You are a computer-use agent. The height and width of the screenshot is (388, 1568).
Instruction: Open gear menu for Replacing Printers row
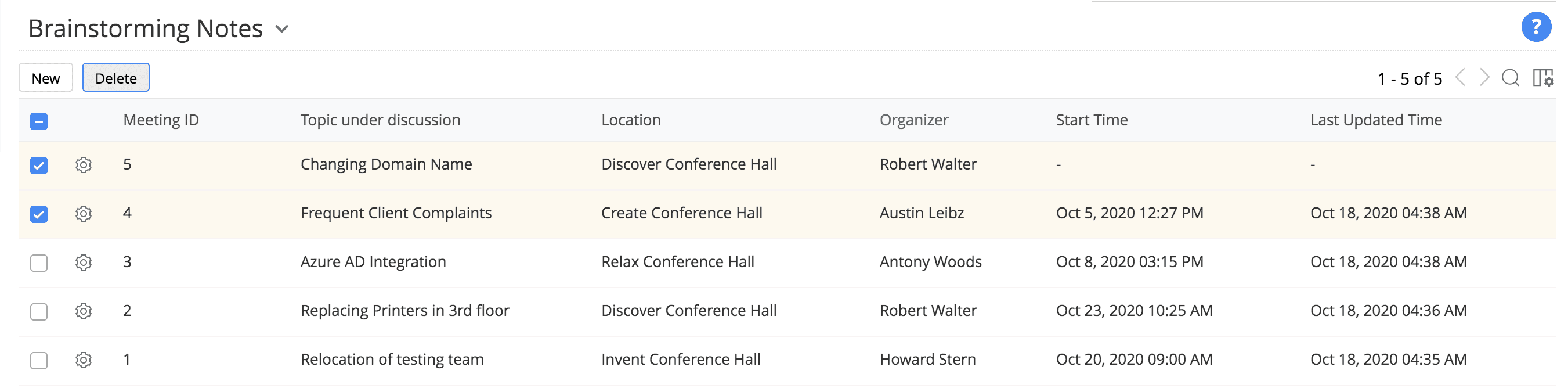coord(84,311)
